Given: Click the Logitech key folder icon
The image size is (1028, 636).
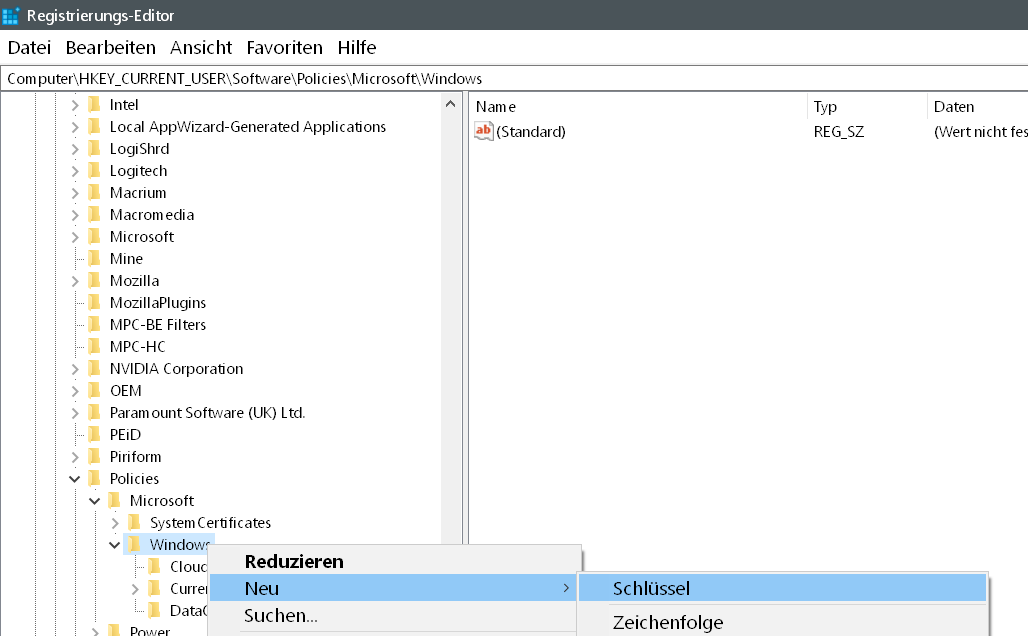Looking at the screenshot, I should point(95,171).
